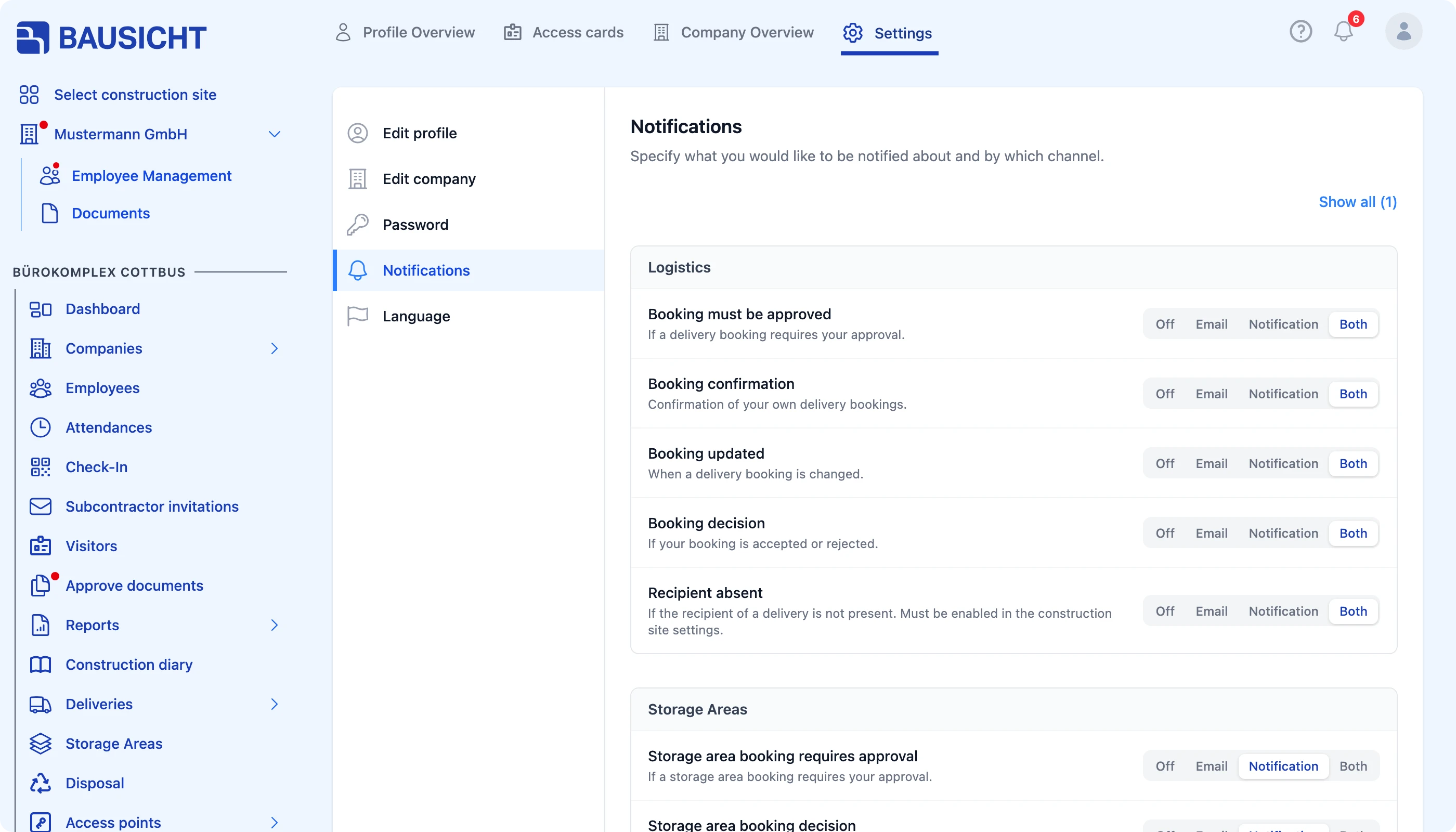Open the Profile Overview tab
This screenshot has width=1456, height=832.
pos(405,33)
